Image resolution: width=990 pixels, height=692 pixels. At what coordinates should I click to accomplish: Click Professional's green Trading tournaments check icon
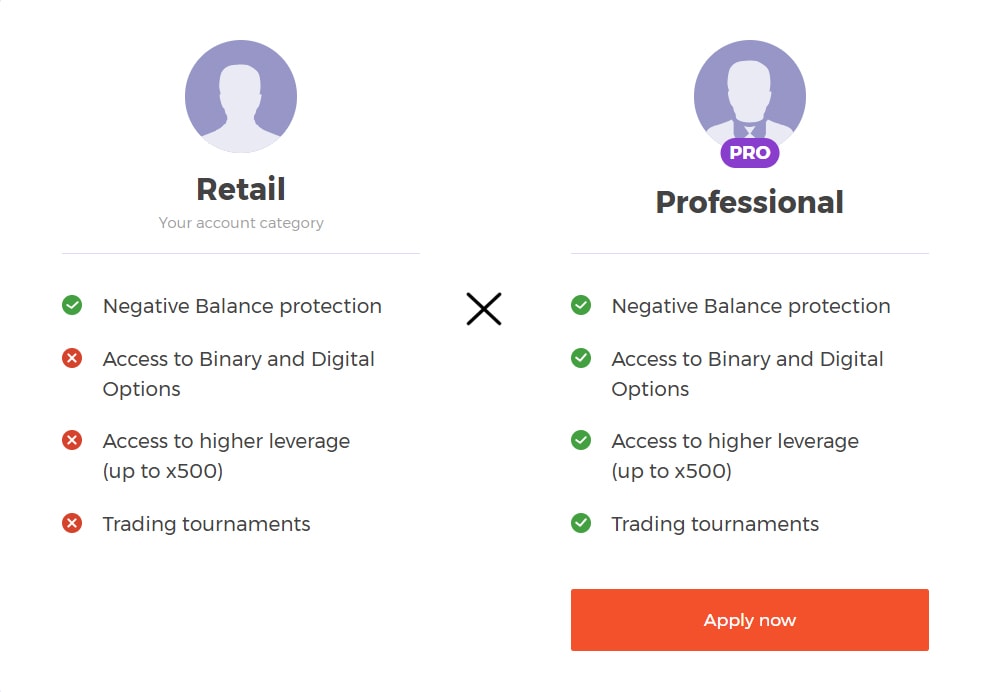click(x=581, y=523)
